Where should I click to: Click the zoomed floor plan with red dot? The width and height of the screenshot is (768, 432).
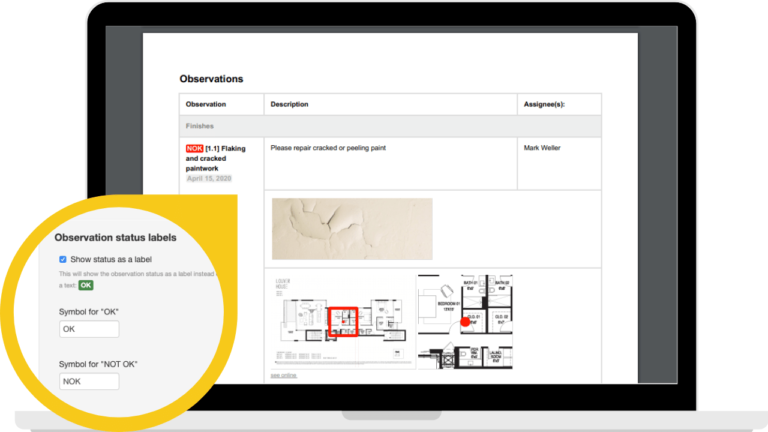[465, 322]
